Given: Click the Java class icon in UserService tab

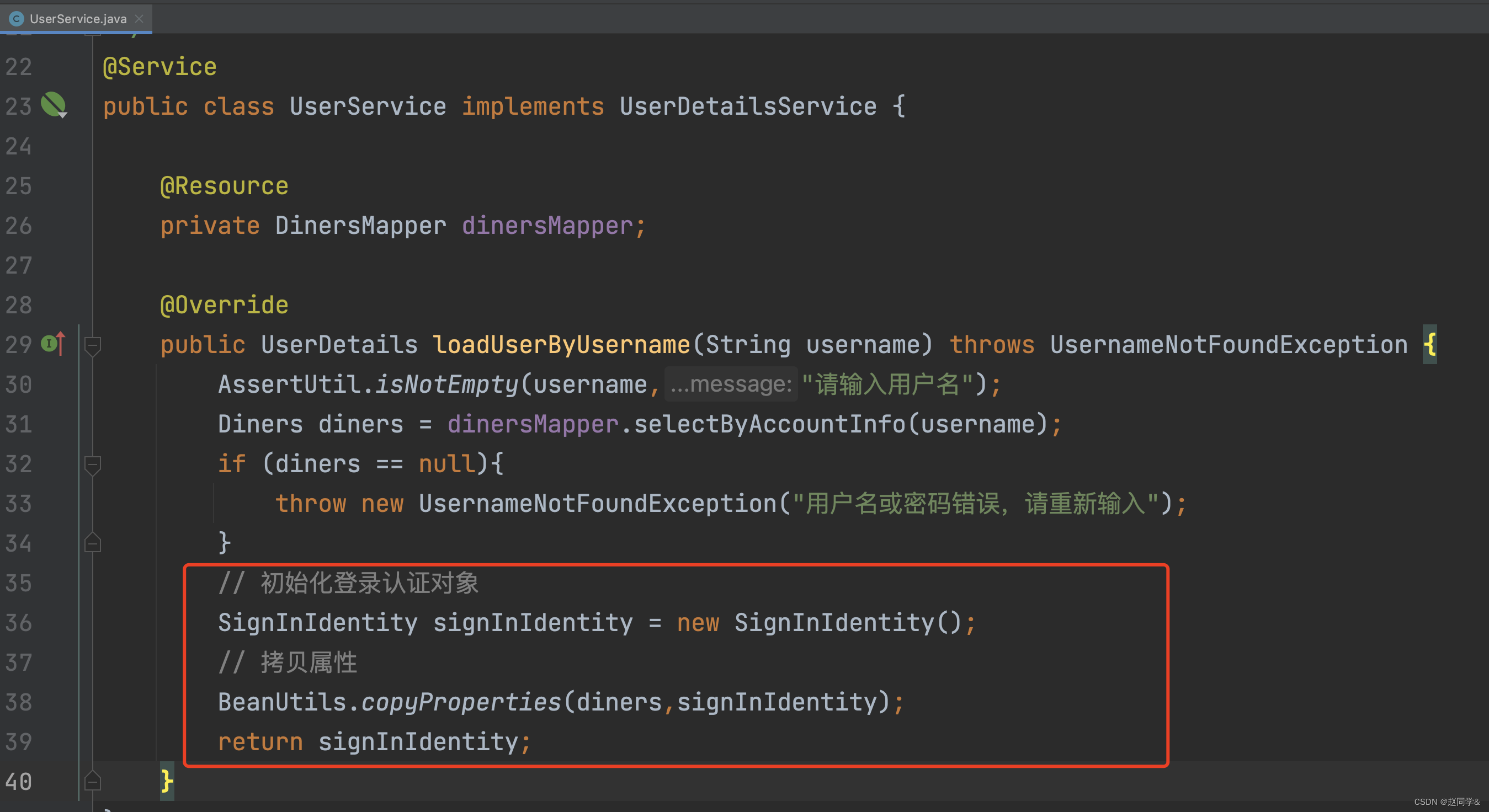Looking at the screenshot, I should tap(16, 19).
